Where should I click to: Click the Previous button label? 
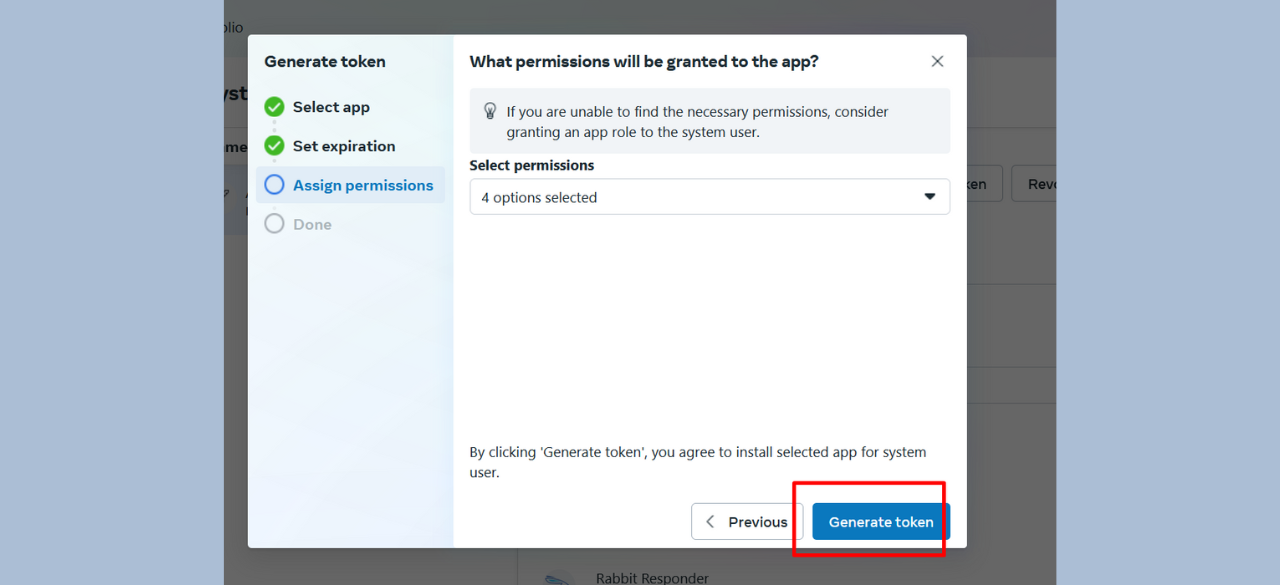[758, 522]
